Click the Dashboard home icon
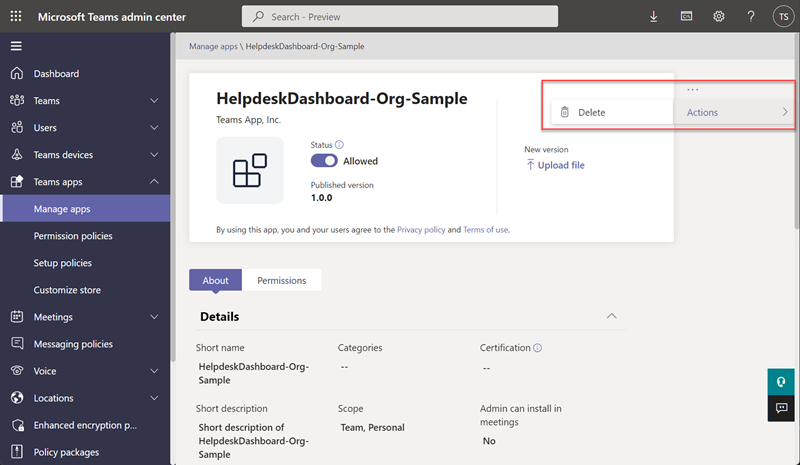 coord(17,74)
